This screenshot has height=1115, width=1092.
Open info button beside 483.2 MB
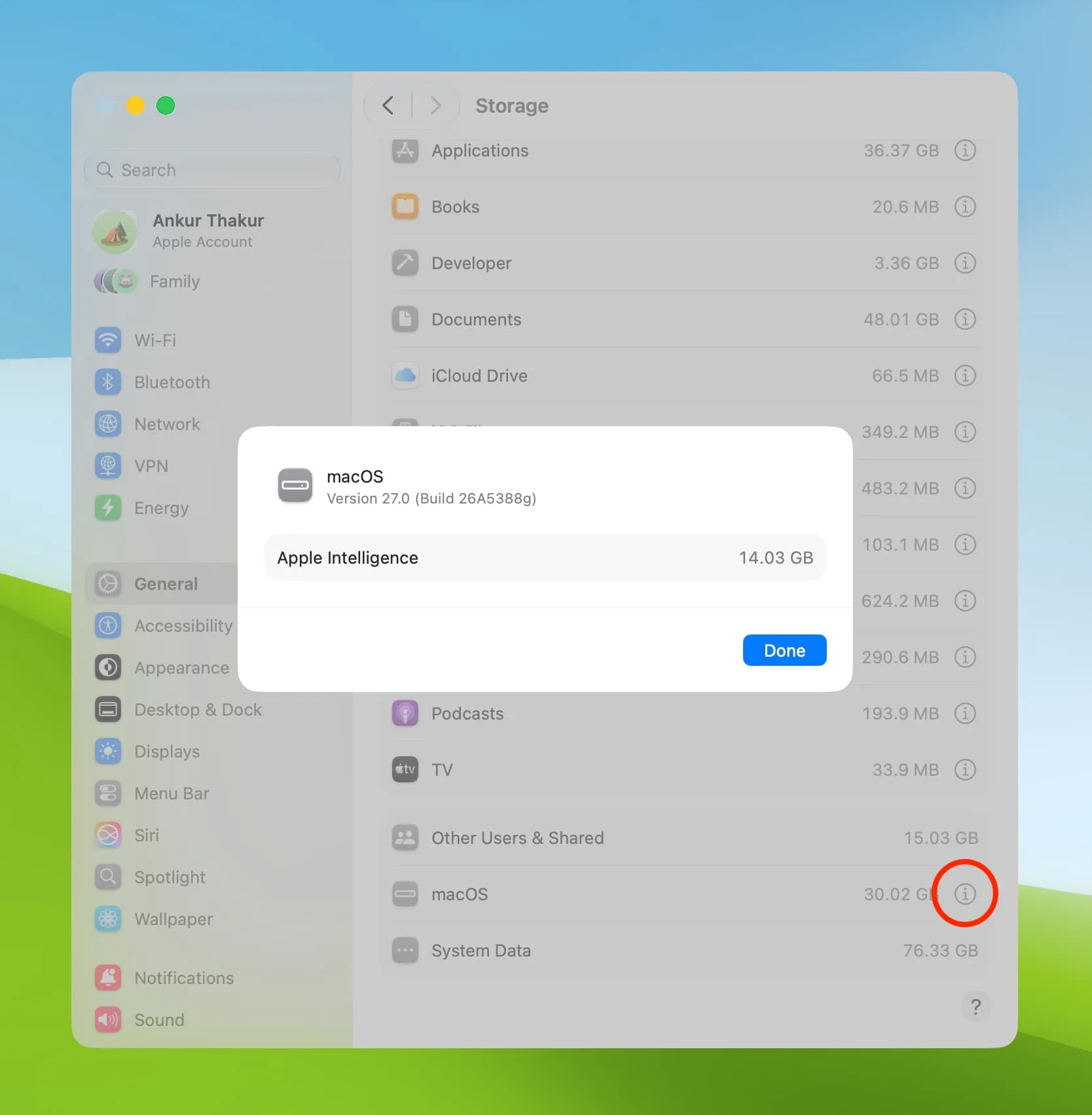[x=965, y=488]
